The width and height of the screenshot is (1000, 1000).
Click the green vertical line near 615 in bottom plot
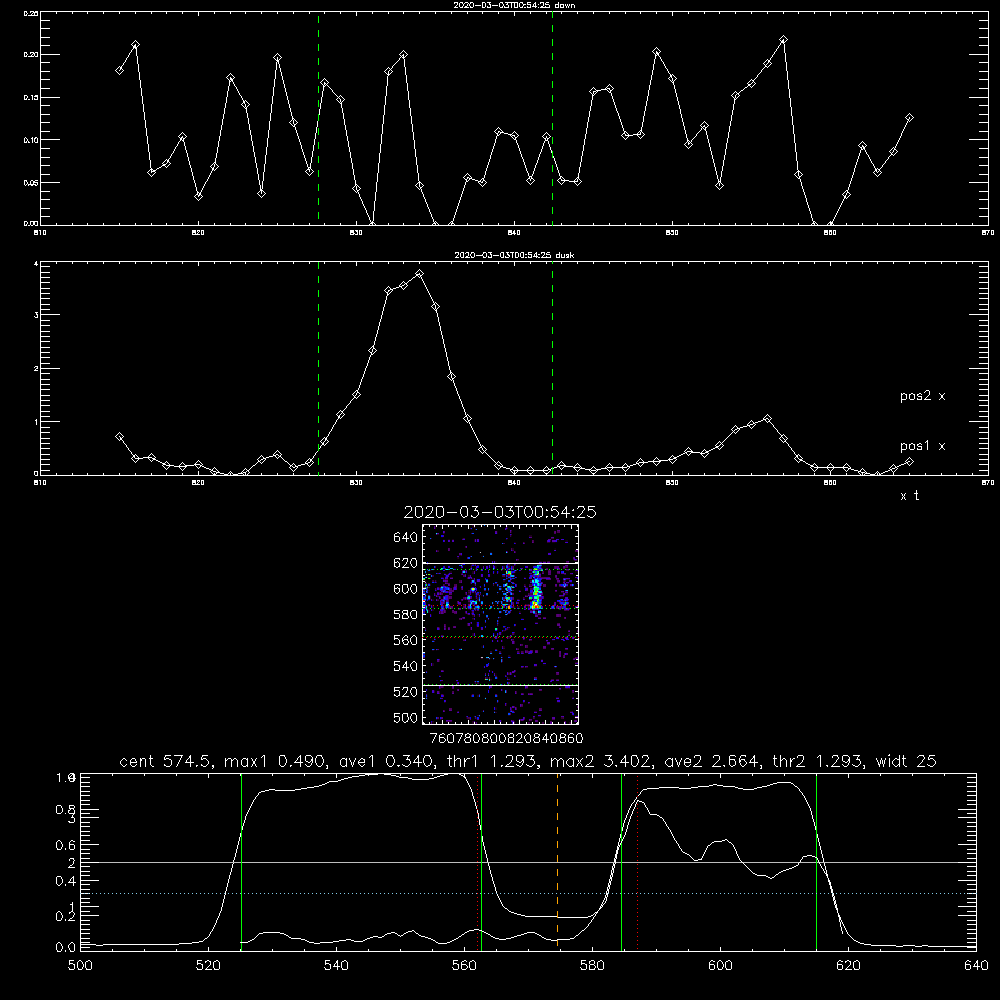coord(816,861)
